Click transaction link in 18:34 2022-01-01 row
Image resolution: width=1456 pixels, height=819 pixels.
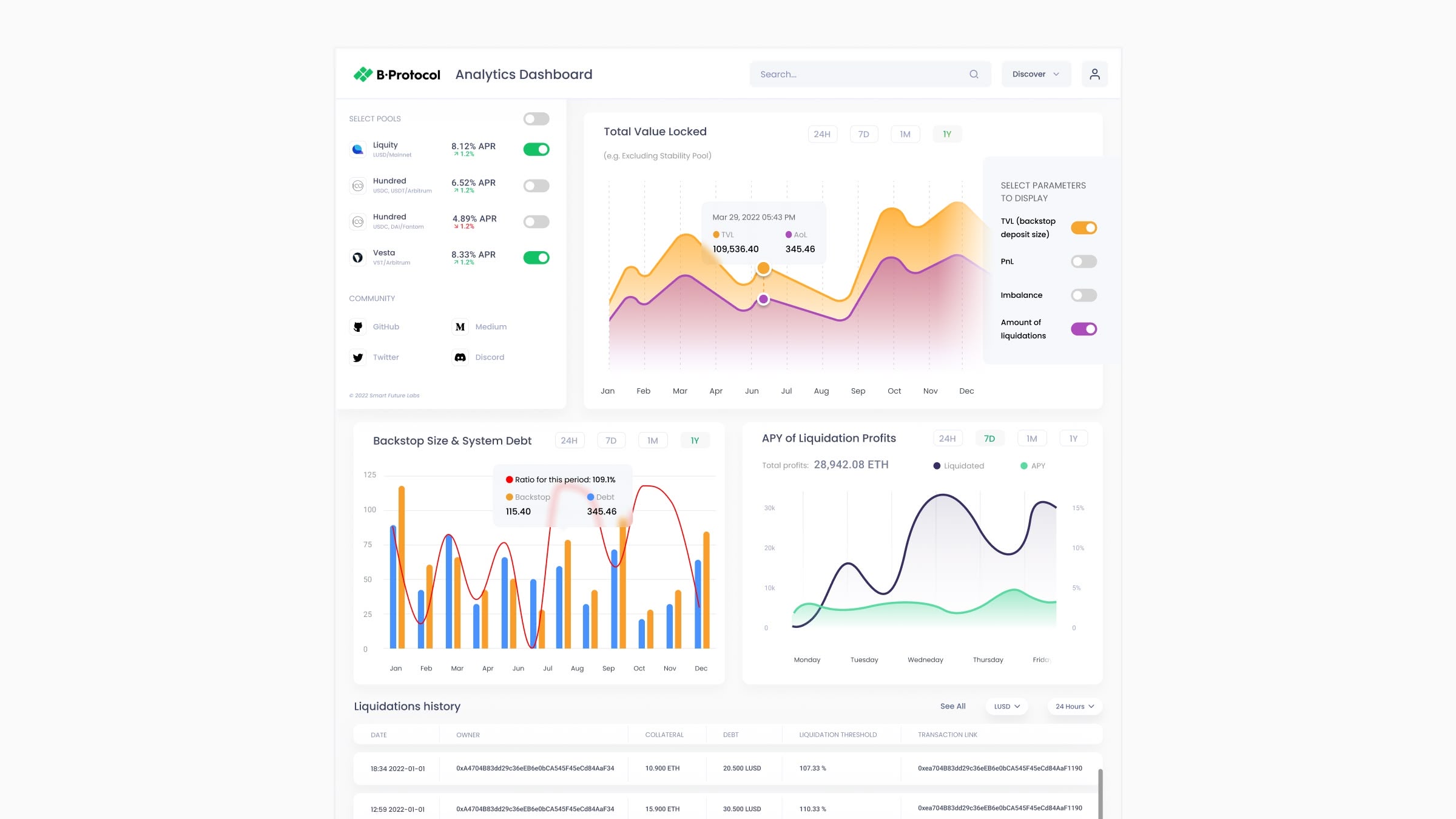(x=1000, y=768)
